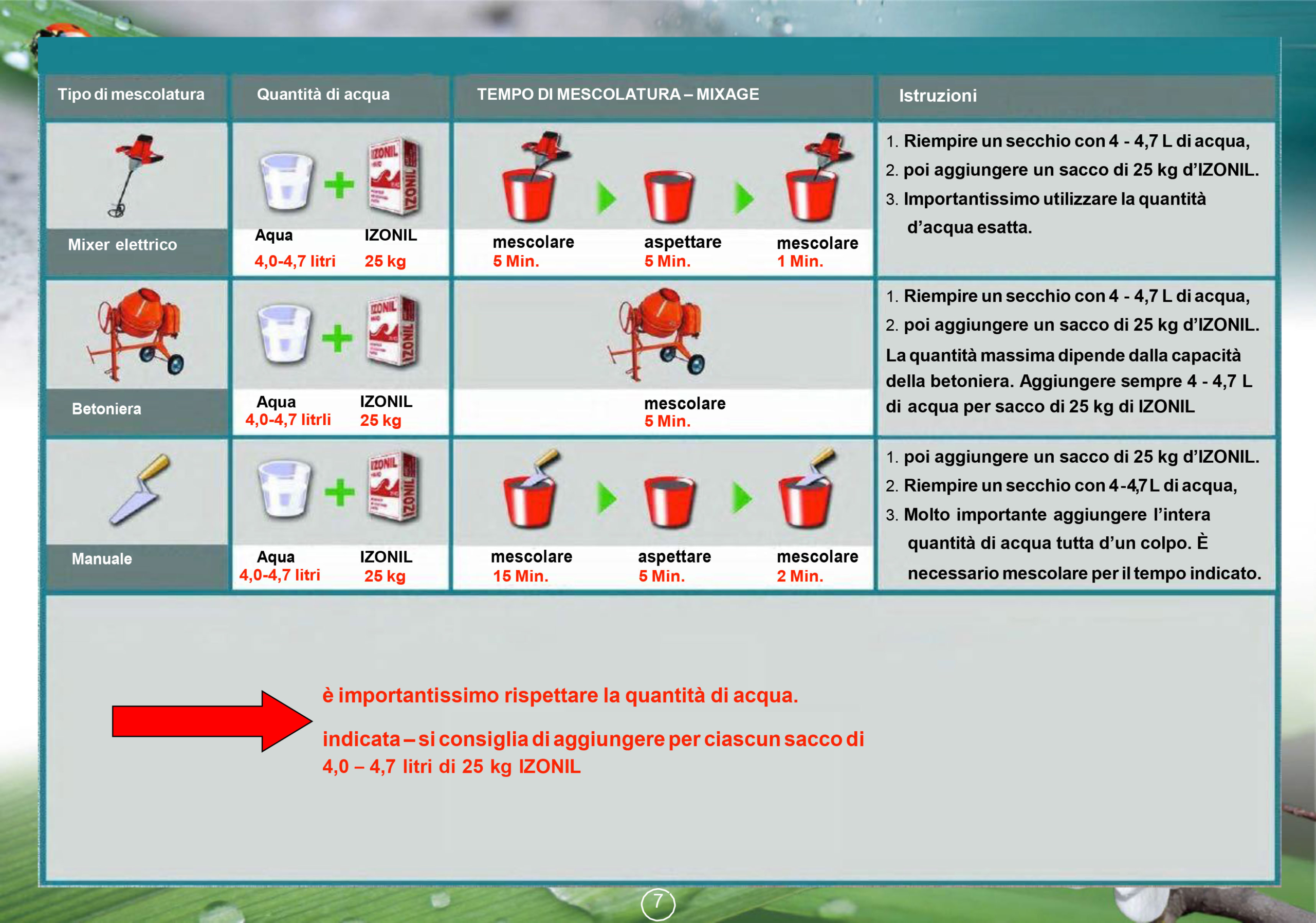The image size is (1316, 923).
Task: Click the 'Quantità di acqua' column header
Action: tap(323, 94)
